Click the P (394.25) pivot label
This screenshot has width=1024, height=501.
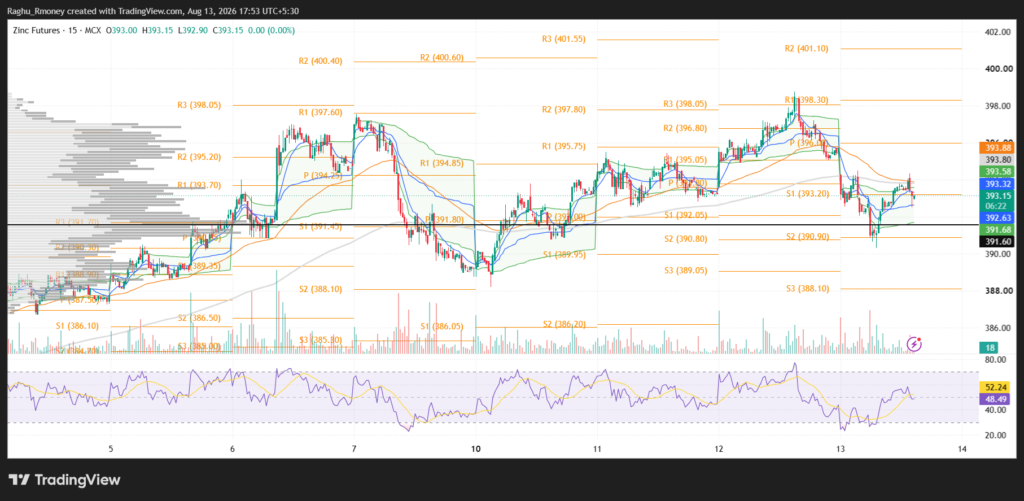(x=321, y=175)
